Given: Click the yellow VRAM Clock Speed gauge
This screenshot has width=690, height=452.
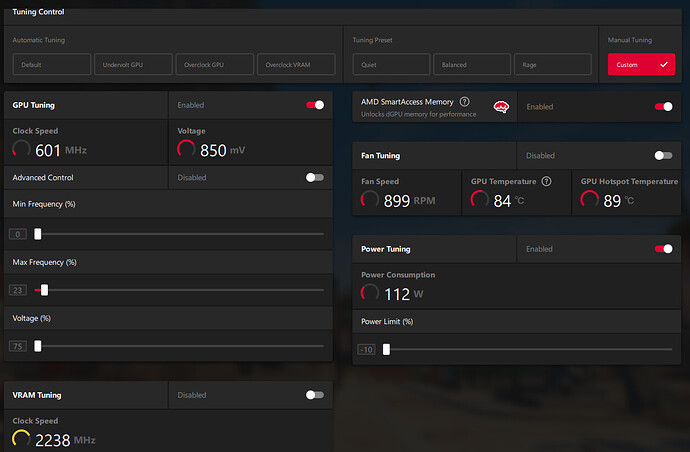Looking at the screenshot, I should coord(21,439).
